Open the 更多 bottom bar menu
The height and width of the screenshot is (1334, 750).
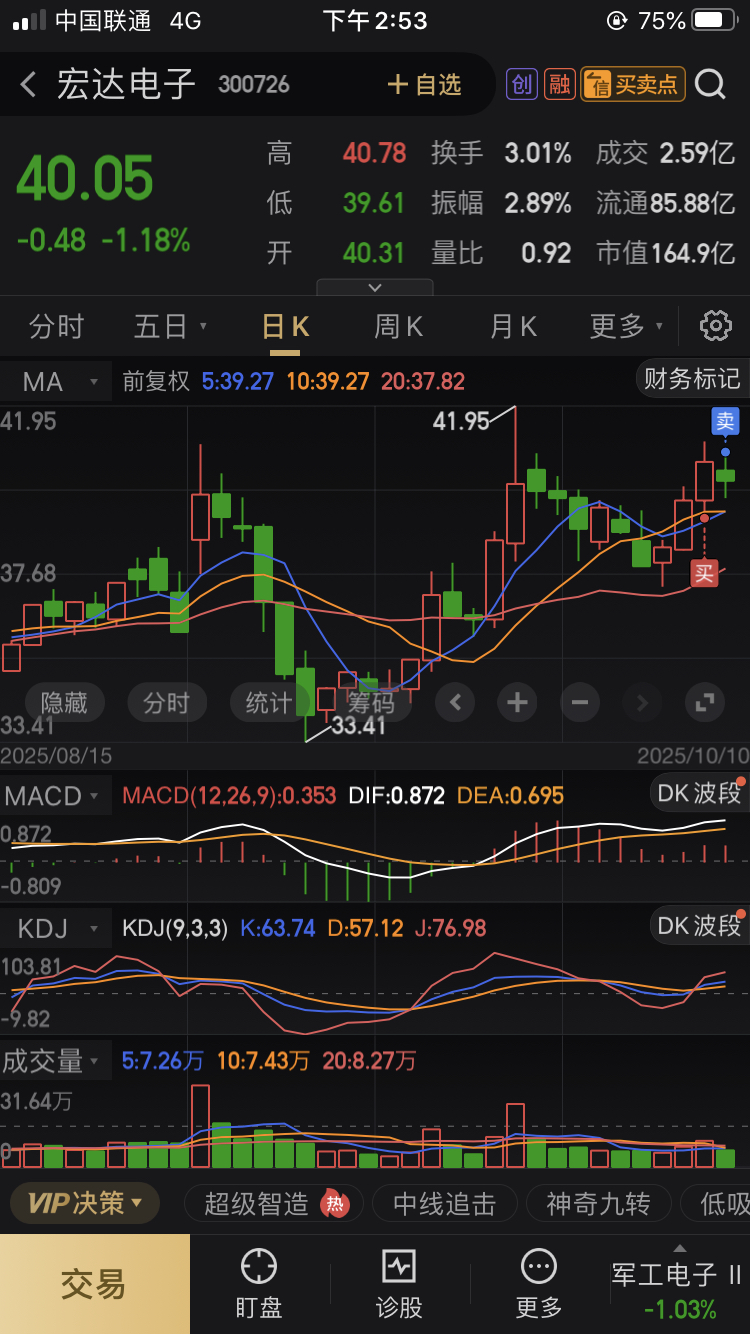[x=539, y=1284]
